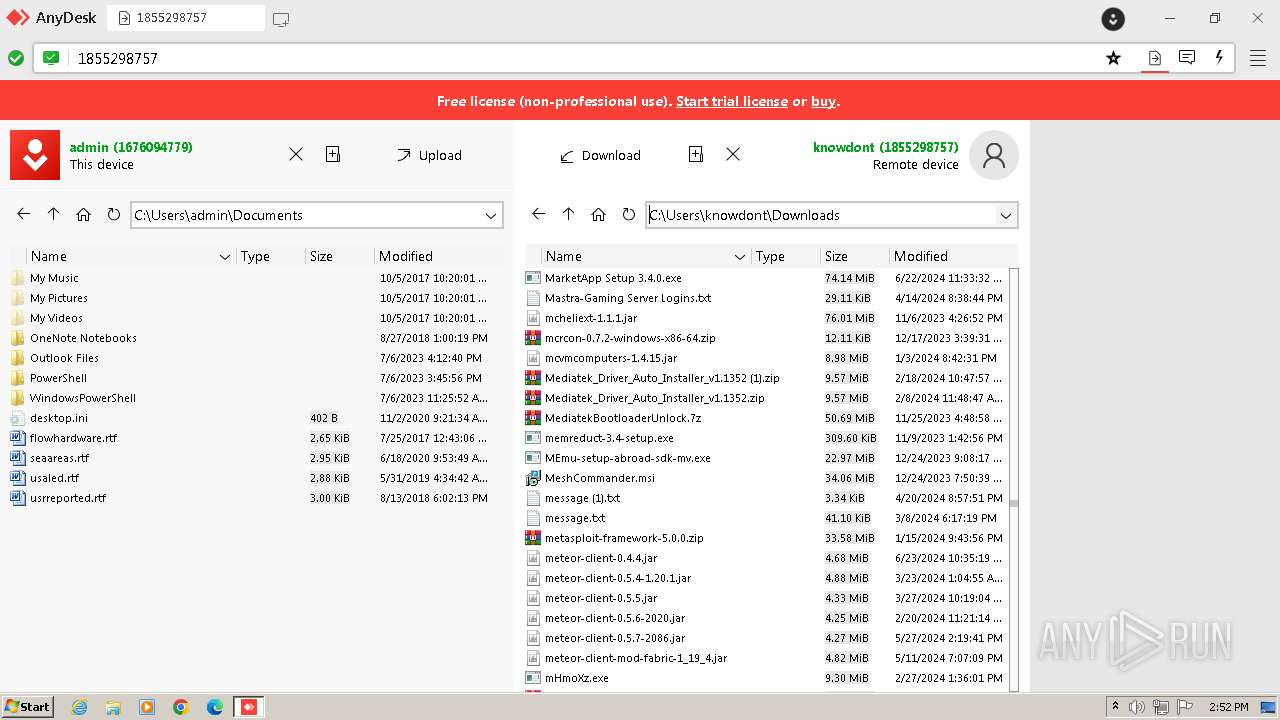The width and height of the screenshot is (1280, 720).
Task: Click the local device AnyDesk avatar icon
Action: [35, 155]
